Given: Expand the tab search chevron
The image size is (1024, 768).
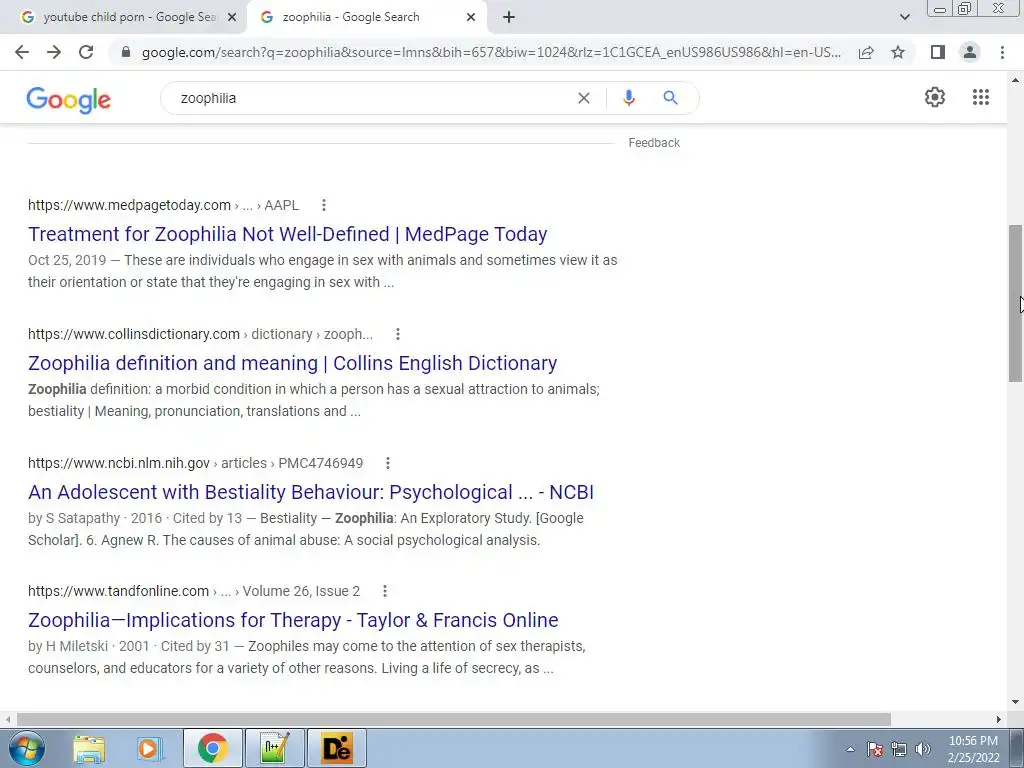Looking at the screenshot, I should click(x=904, y=18).
